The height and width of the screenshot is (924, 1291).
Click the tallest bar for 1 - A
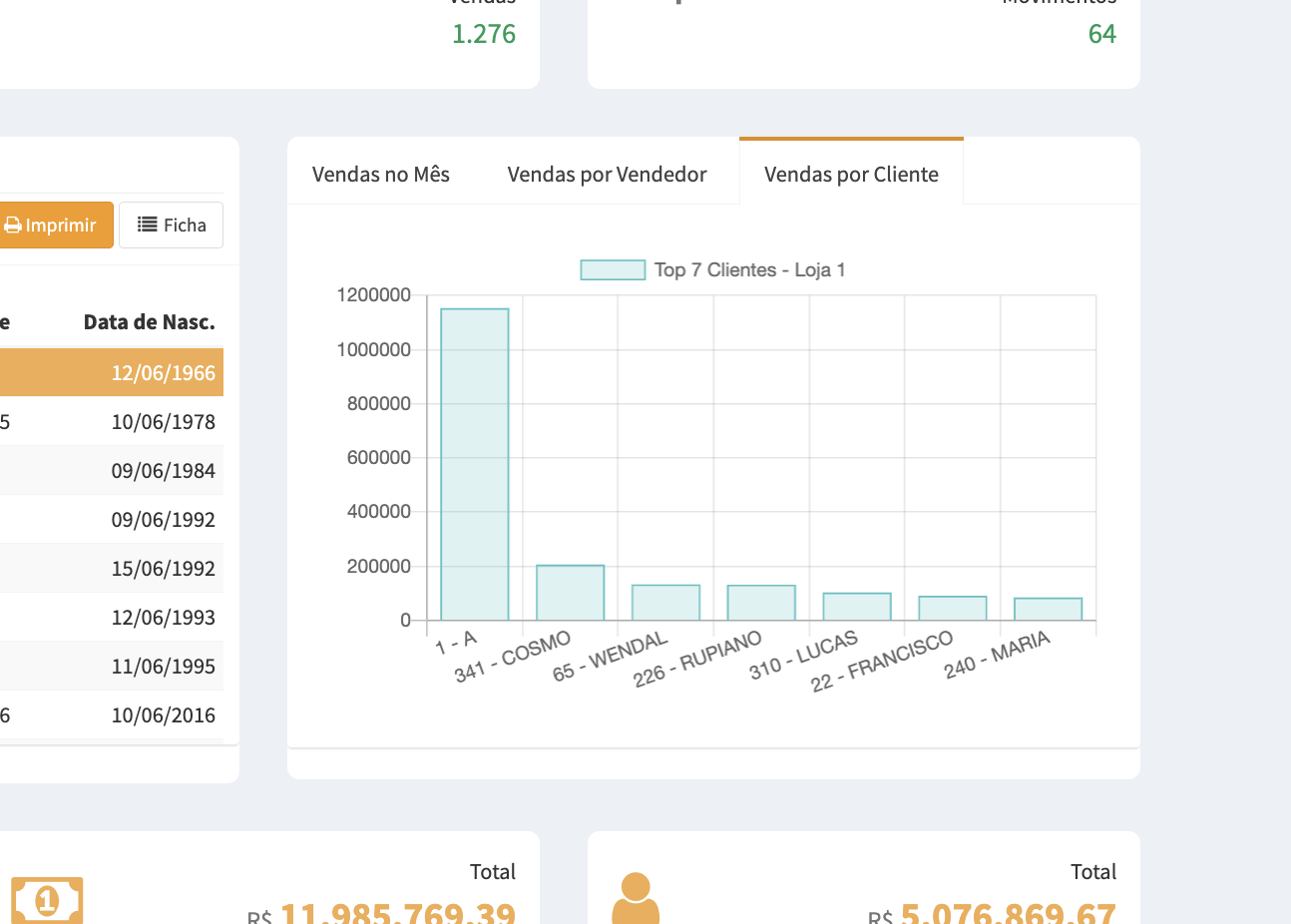coord(475,464)
